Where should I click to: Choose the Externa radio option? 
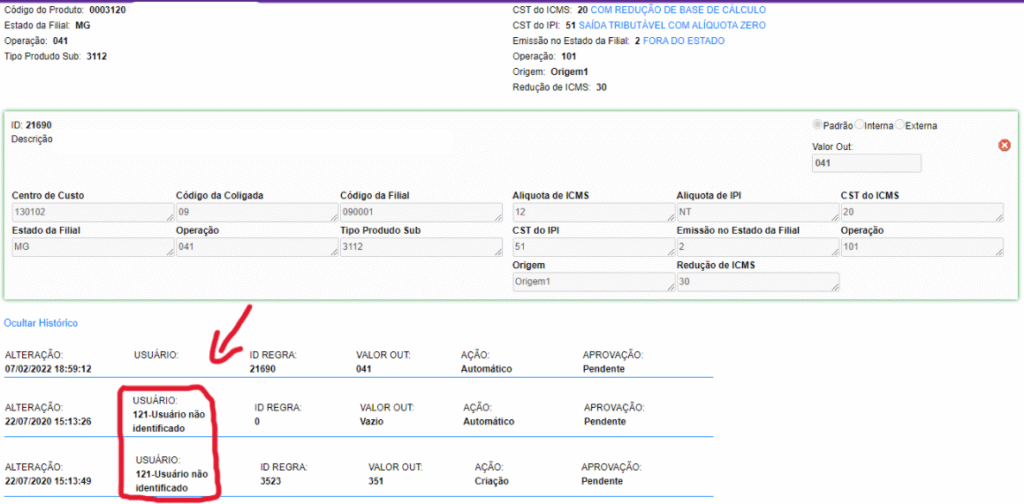[x=899, y=125]
